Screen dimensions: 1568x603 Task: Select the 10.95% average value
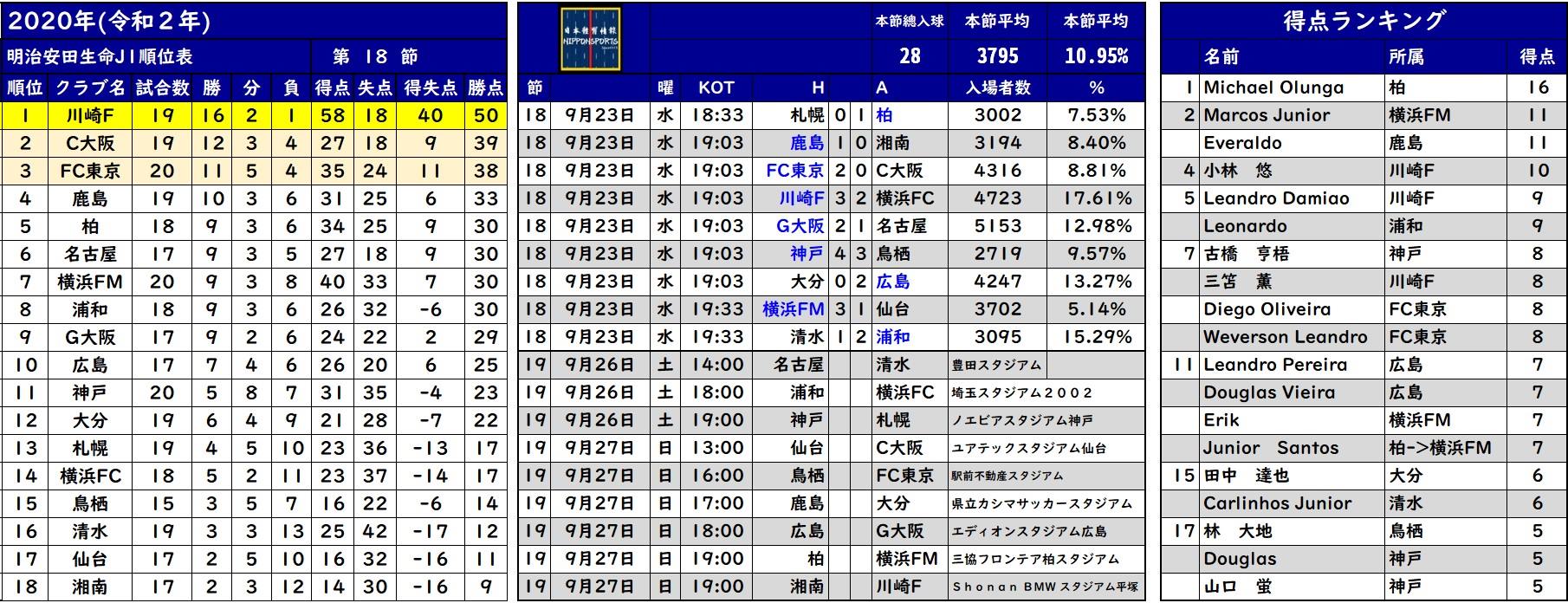click(1097, 56)
